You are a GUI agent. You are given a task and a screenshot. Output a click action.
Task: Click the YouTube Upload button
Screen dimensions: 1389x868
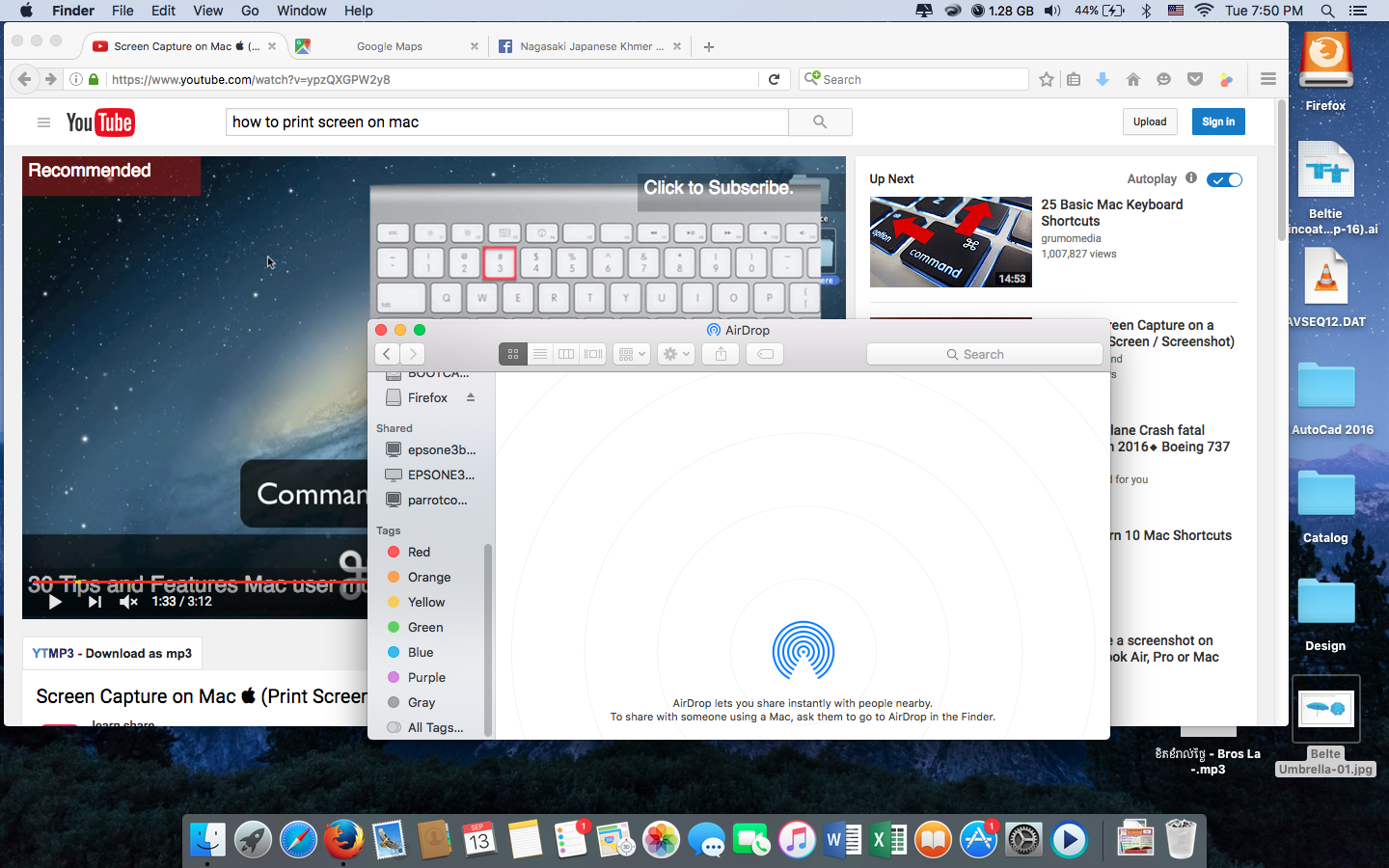click(x=1150, y=122)
